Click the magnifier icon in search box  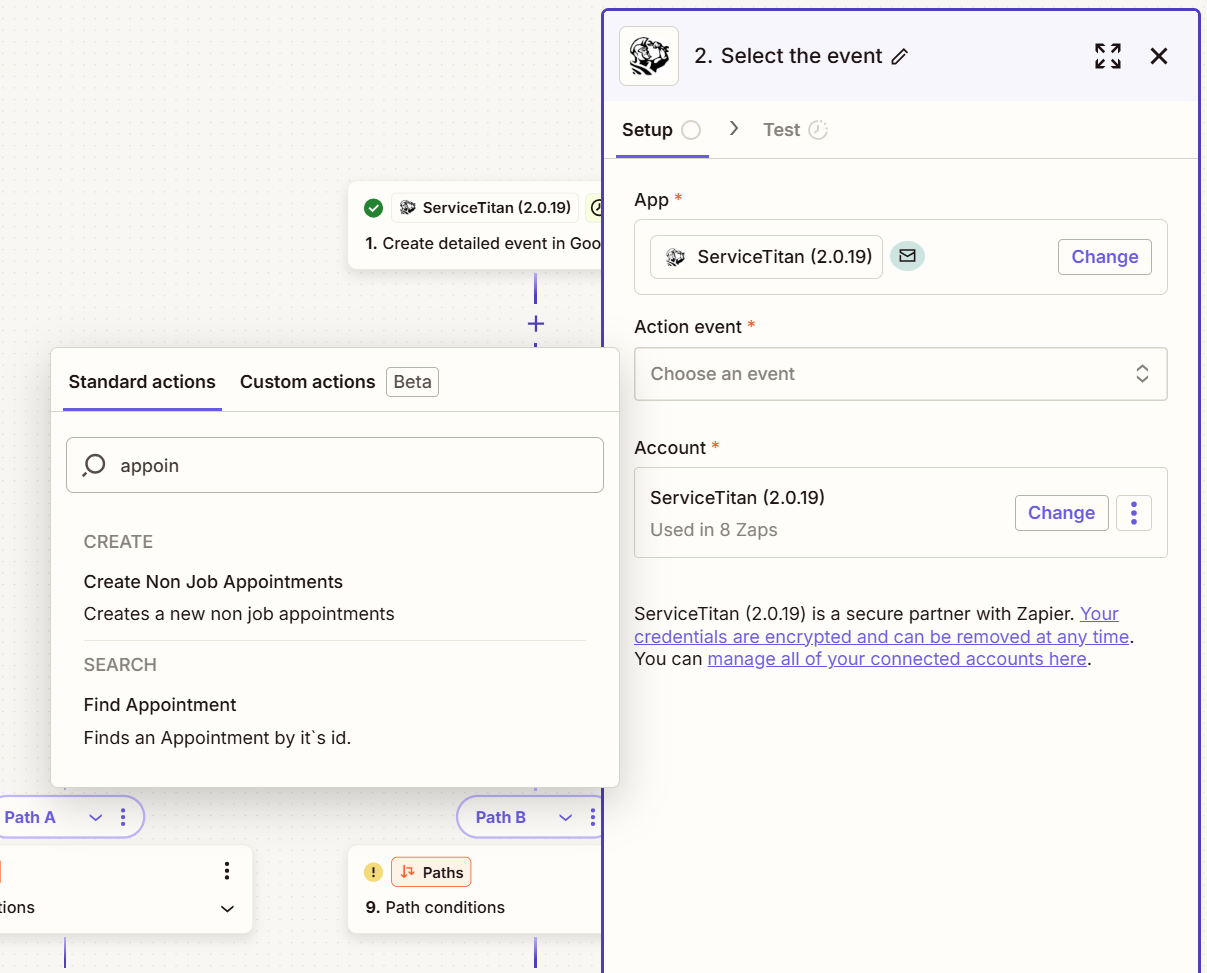click(94, 465)
